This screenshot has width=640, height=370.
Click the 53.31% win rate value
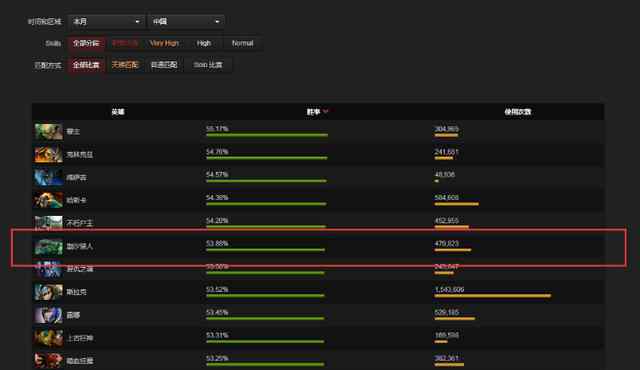tap(217, 335)
